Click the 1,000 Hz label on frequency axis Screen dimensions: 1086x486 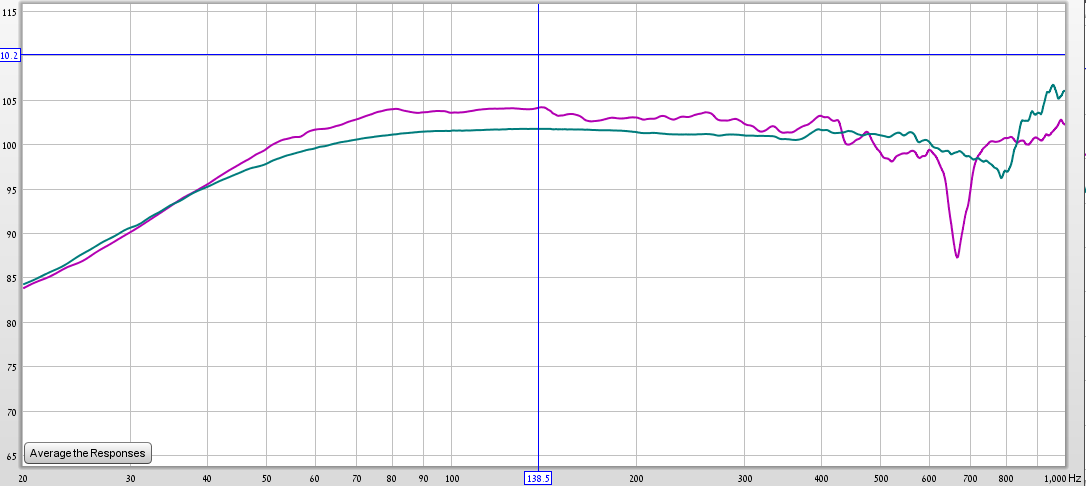coord(1062,478)
